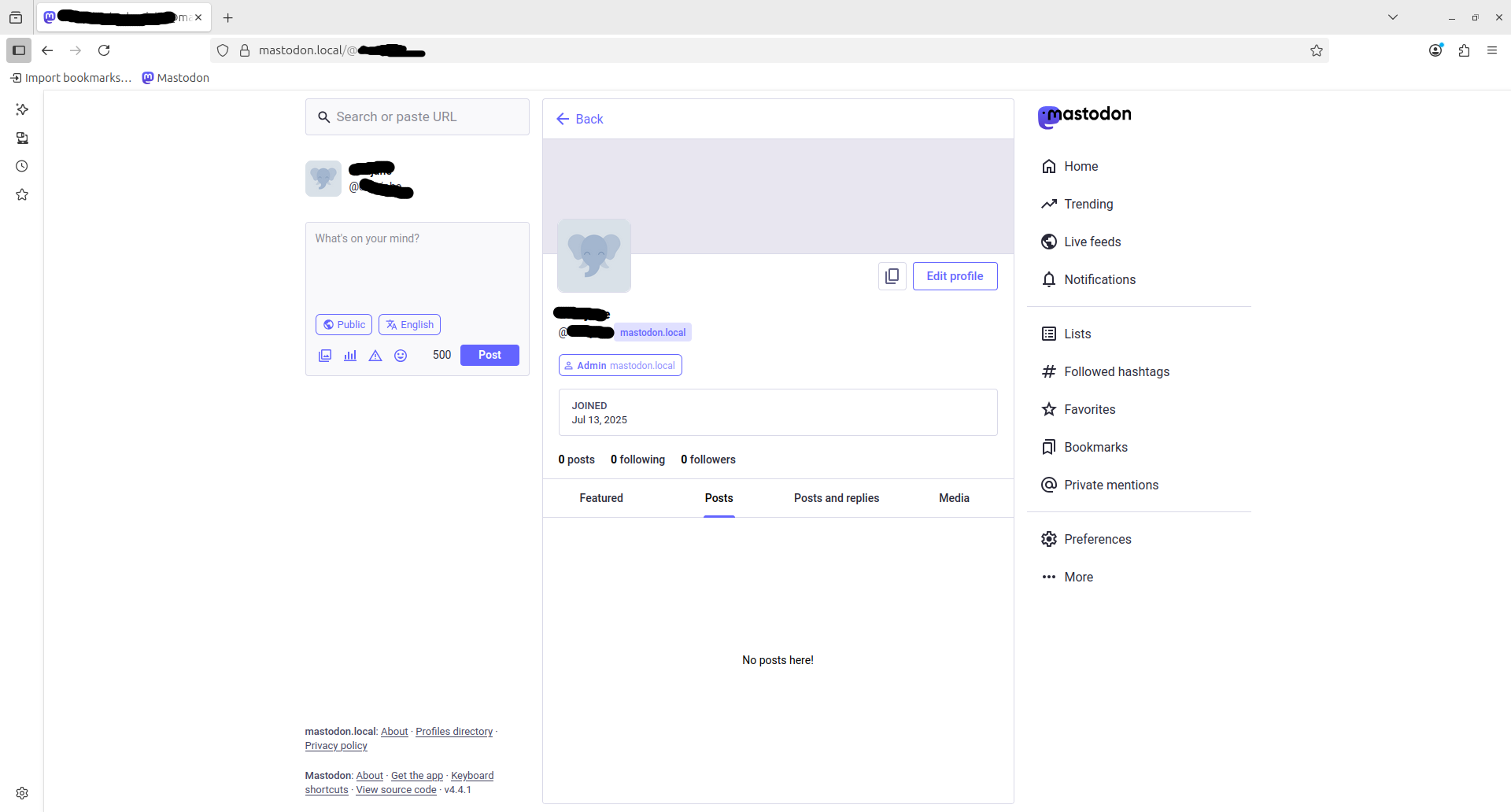Switch to the Posts and replies tab
This screenshot has height=812, width=1511.
tap(837, 498)
